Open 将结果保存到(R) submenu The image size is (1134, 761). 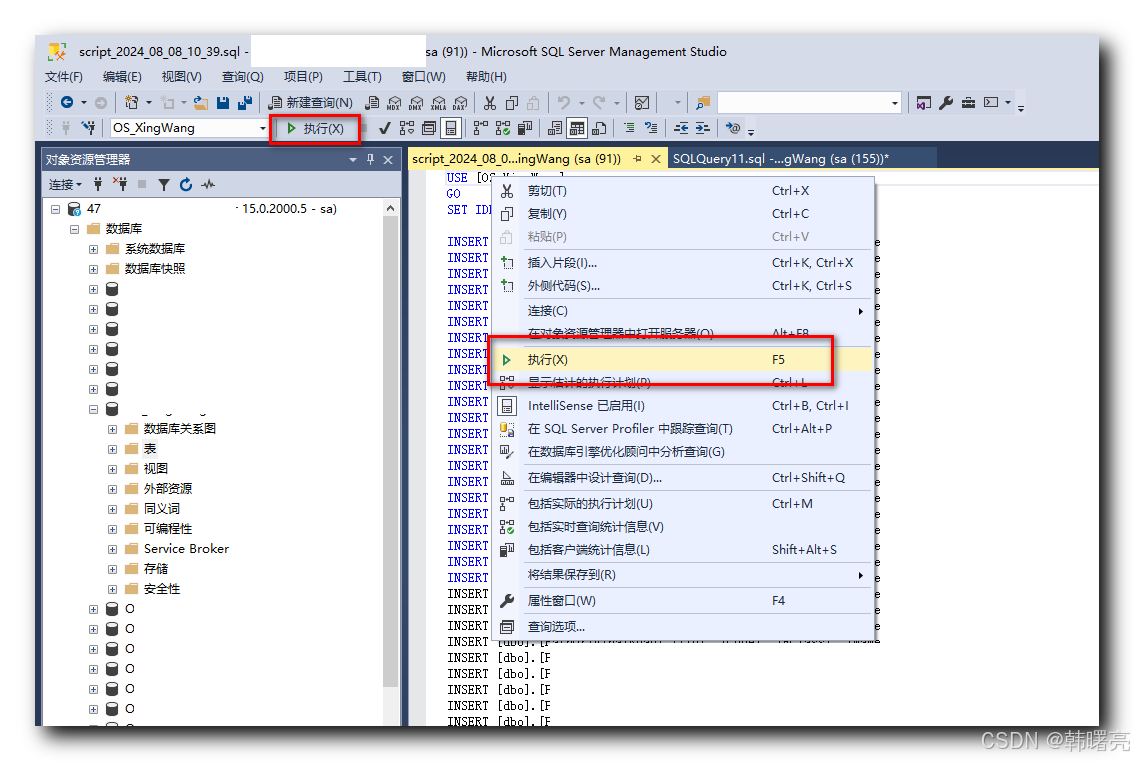coord(680,575)
